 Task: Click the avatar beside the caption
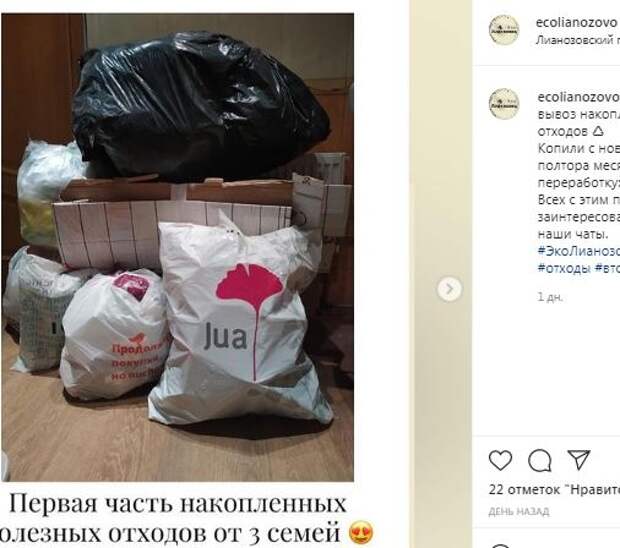pos(504,104)
